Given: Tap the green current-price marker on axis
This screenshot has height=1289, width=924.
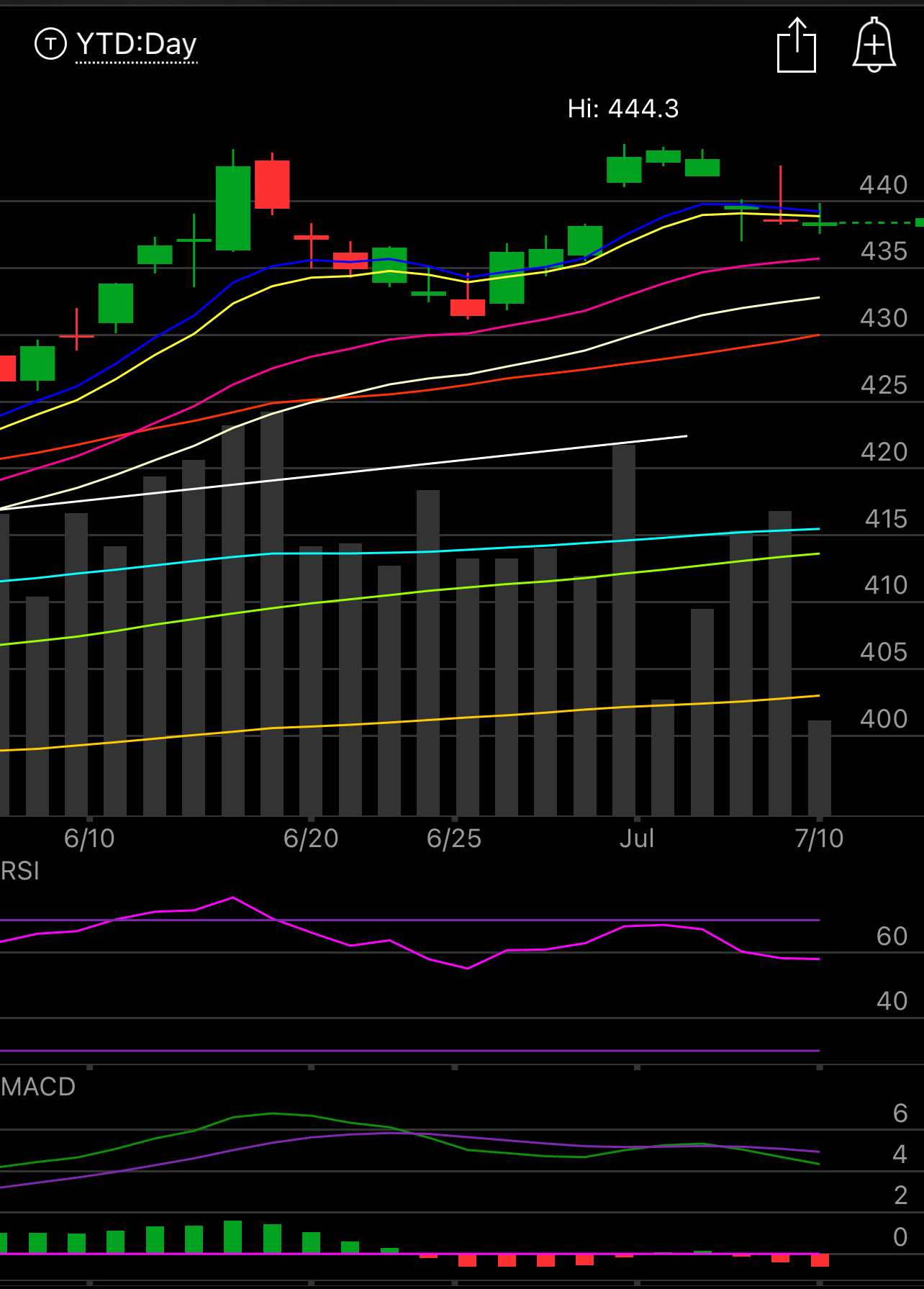Looking at the screenshot, I should pyautogui.click(x=920, y=222).
